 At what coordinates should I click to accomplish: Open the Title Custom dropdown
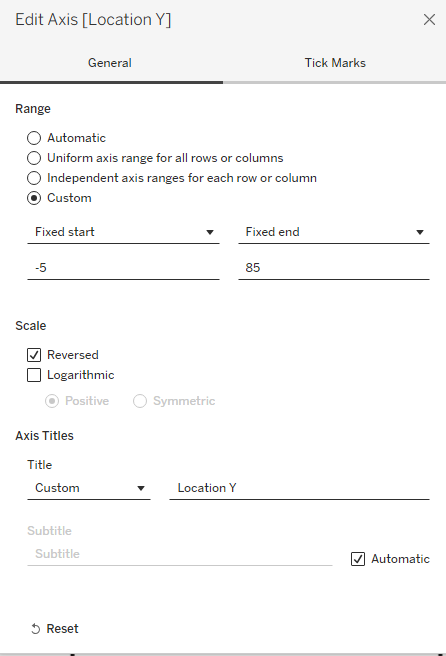[x=89, y=488]
